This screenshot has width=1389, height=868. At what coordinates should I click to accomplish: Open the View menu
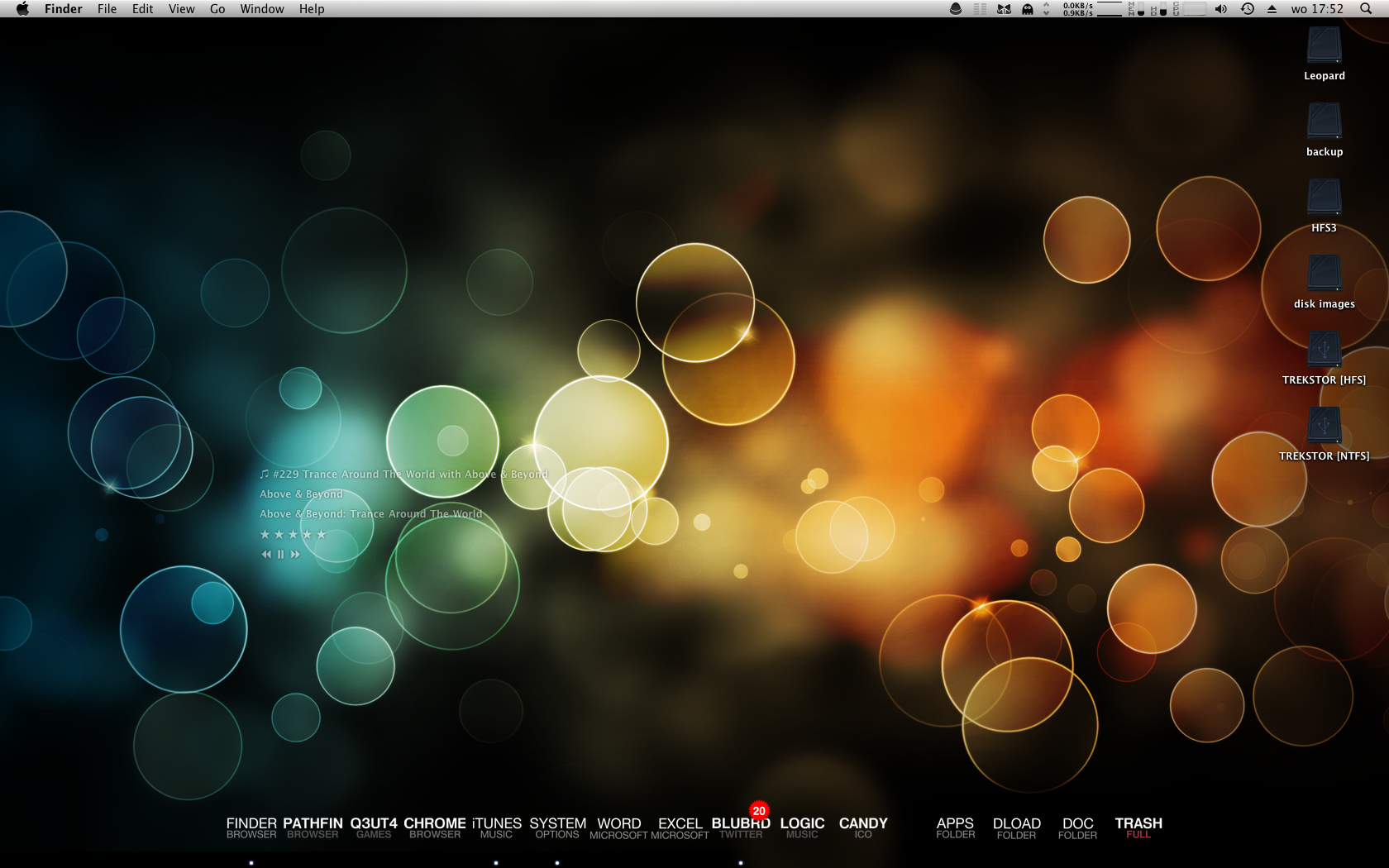pos(181,9)
